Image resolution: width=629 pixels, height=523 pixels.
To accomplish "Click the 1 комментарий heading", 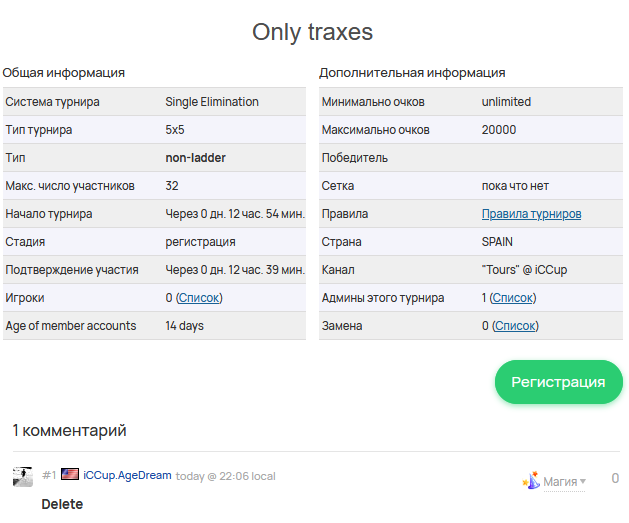I will (69, 430).
